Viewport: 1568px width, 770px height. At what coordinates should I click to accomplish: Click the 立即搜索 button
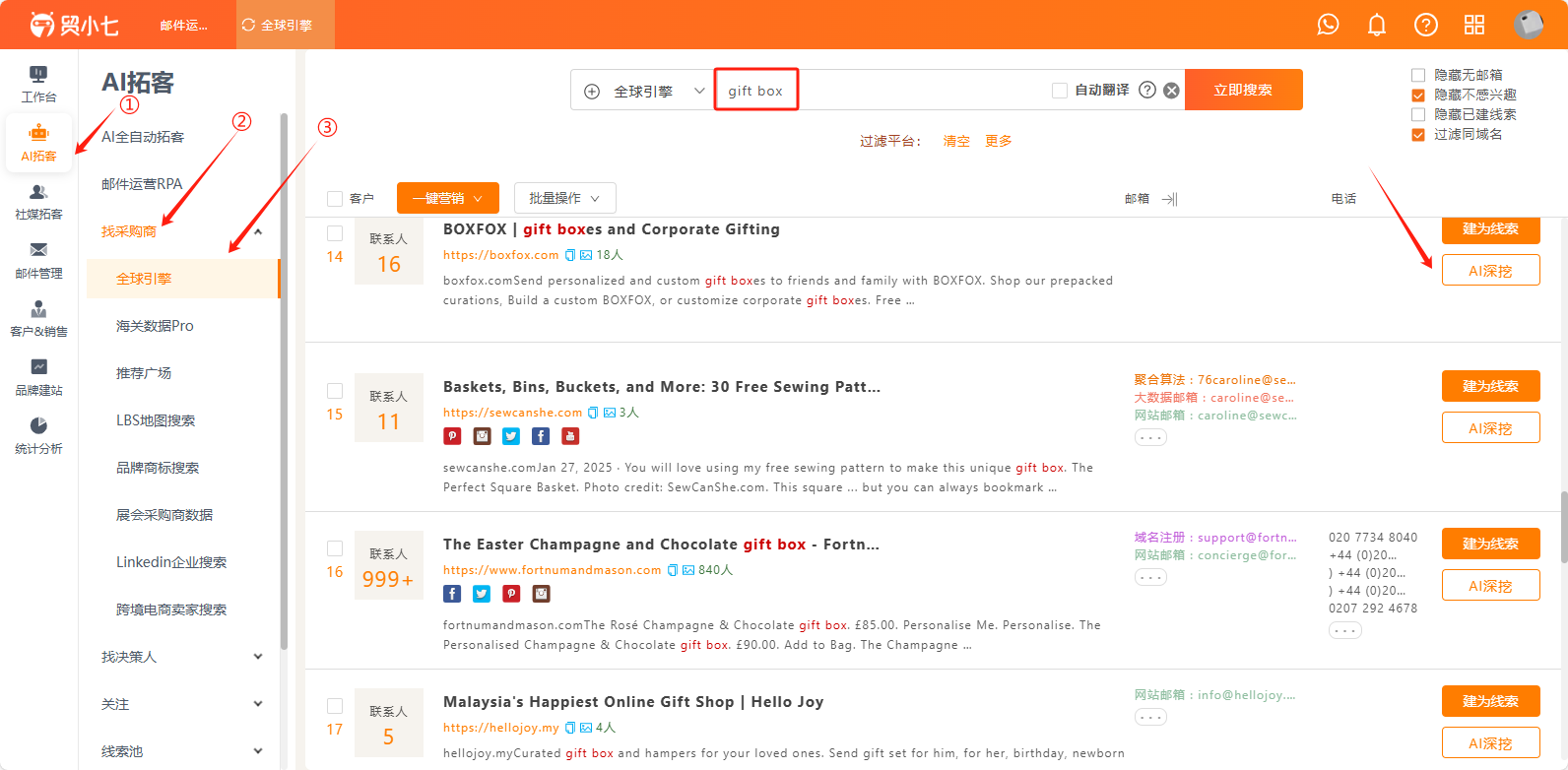[1243, 90]
